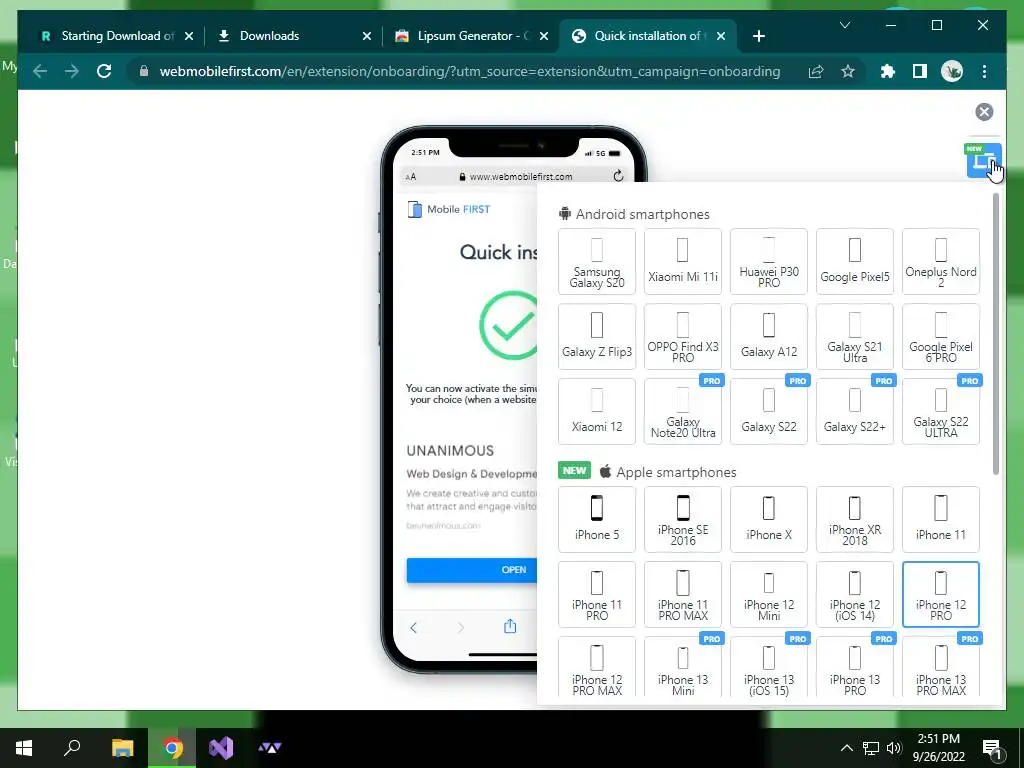
Task: Tap share icon in phone toolbar
Action: 510,626
